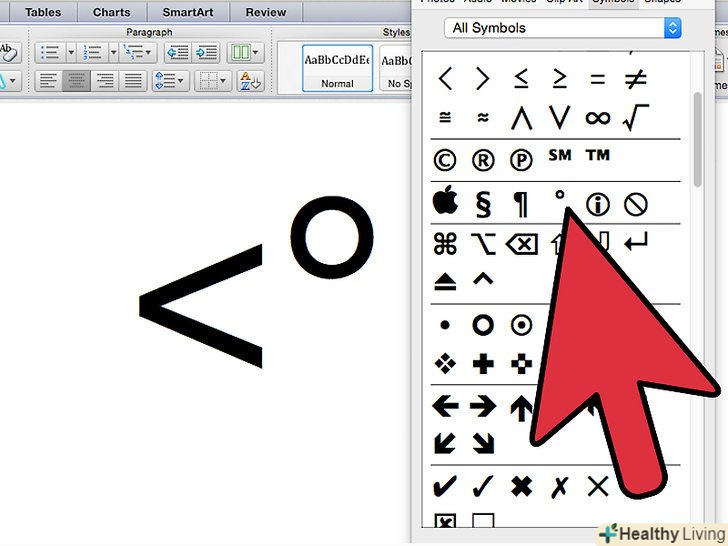Insert the greater-than symbol
This screenshot has width=728, height=546.
pos(483,79)
